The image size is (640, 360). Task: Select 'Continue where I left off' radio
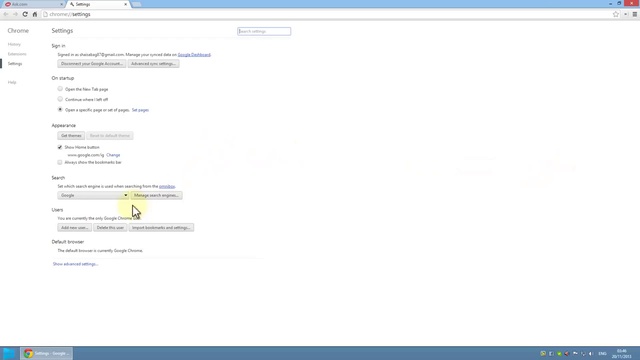click(60, 99)
